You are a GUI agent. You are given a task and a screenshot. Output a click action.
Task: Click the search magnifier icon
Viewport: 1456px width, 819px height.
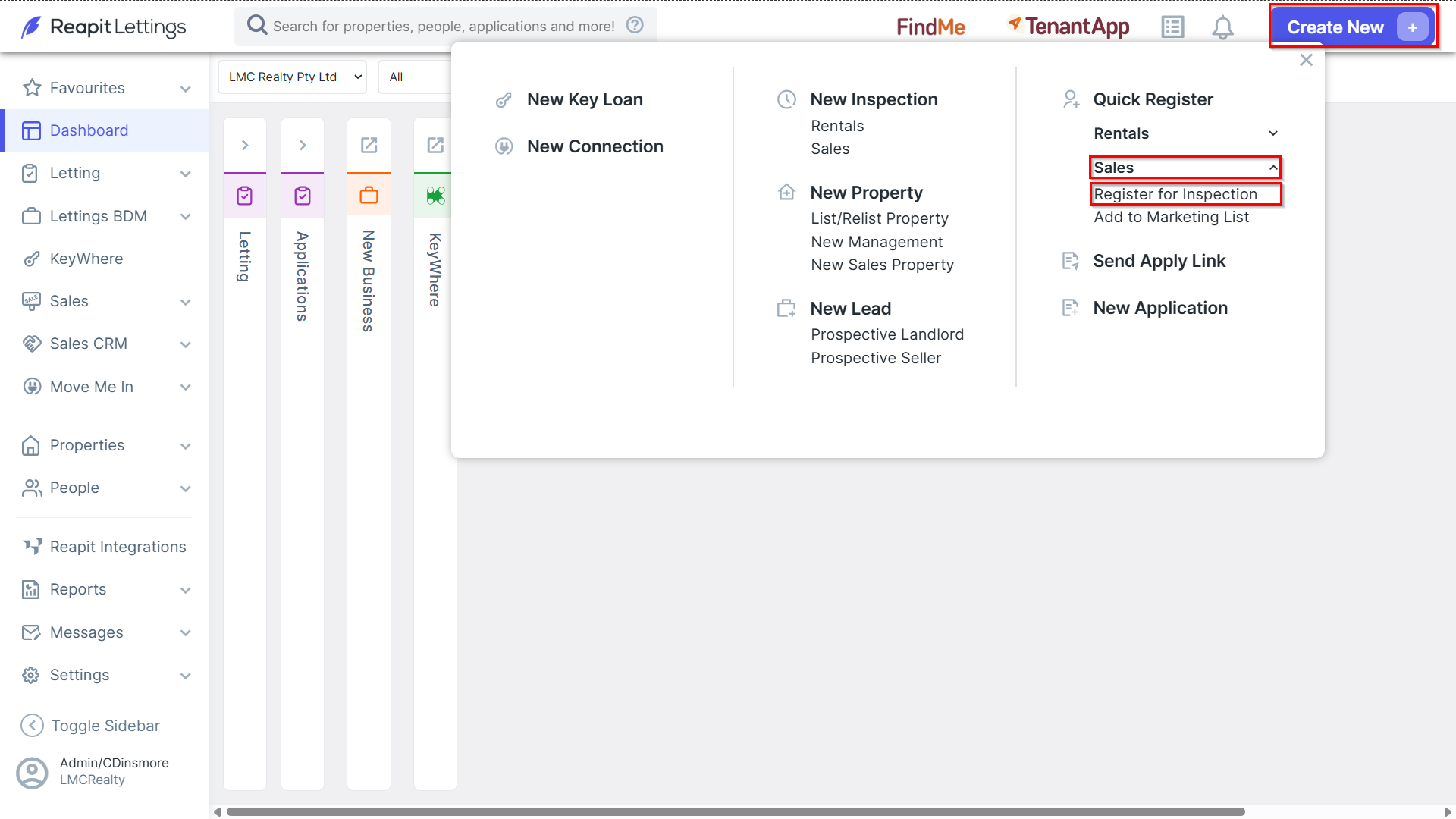[257, 25]
